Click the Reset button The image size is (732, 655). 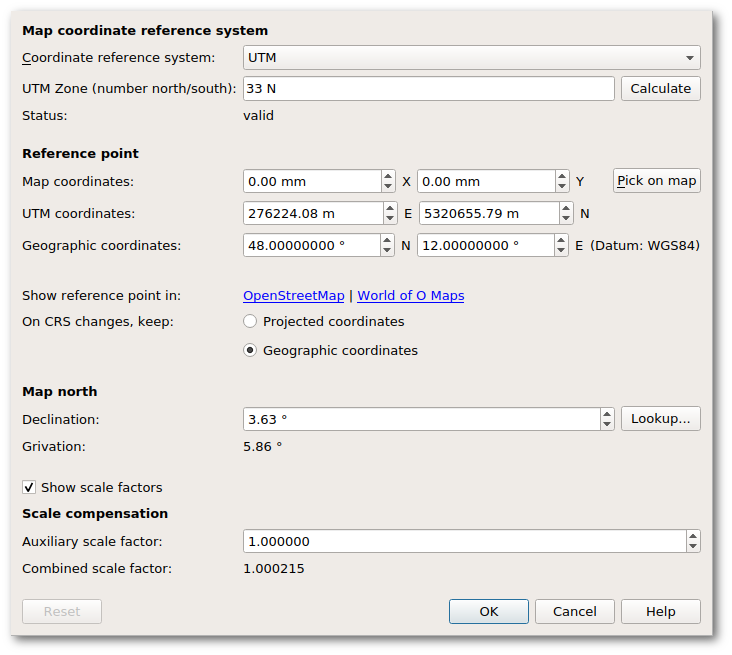[62, 611]
